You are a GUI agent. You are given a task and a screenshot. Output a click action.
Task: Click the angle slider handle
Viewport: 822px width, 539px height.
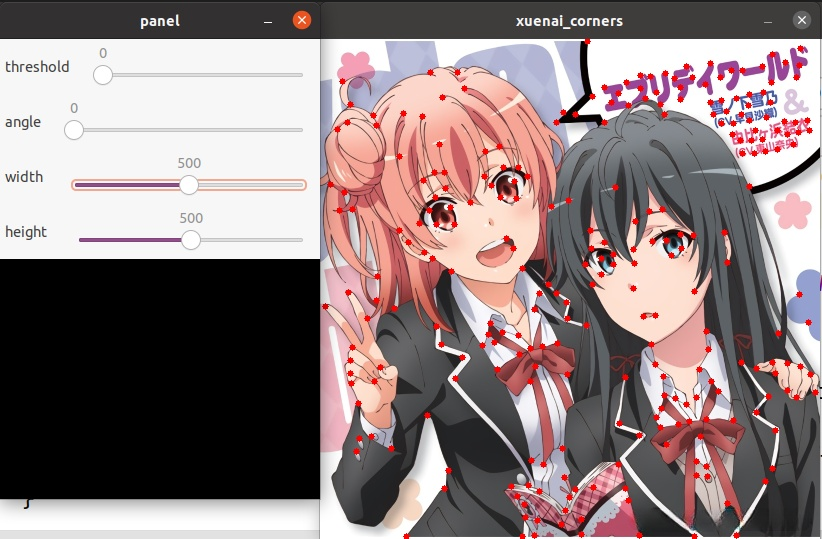coord(74,130)
